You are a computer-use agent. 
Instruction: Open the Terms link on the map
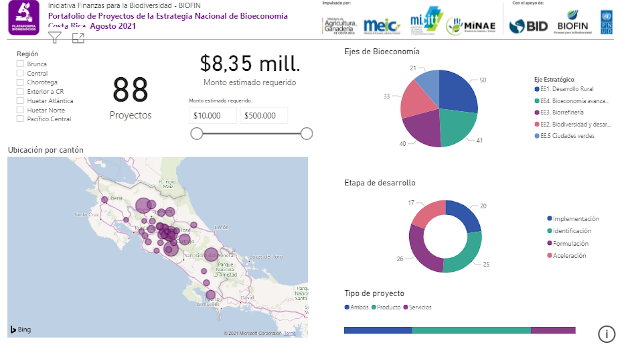click(289, 333)
